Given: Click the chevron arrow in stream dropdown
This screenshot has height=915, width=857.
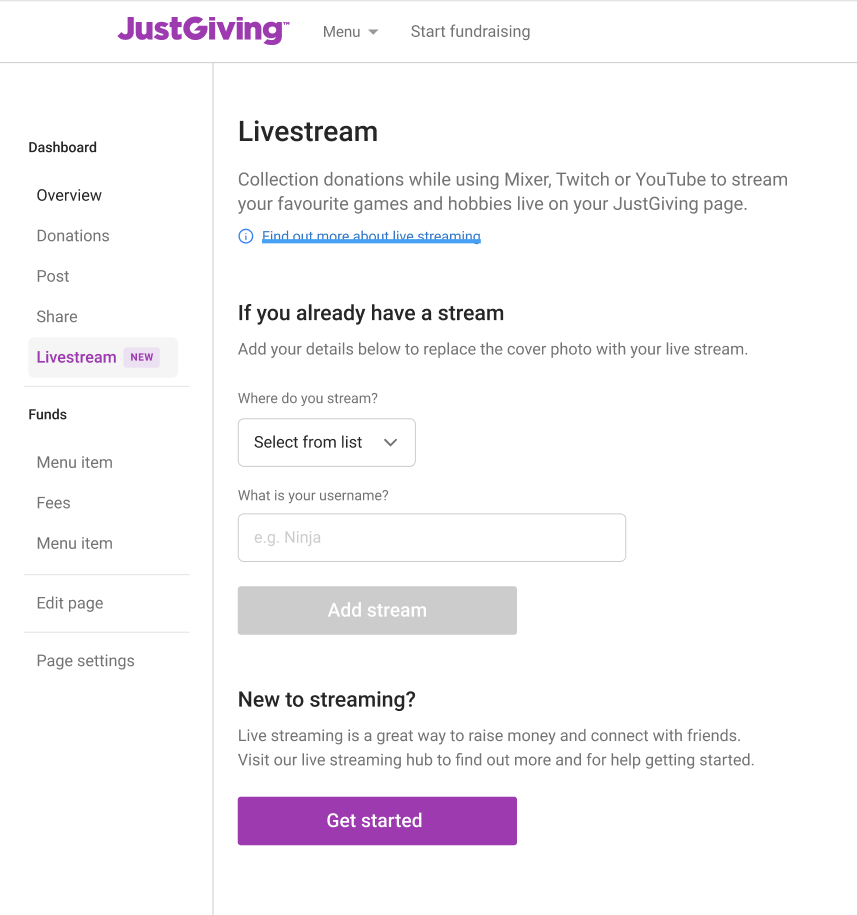Looking at the screenshot, I should [391, 442].
